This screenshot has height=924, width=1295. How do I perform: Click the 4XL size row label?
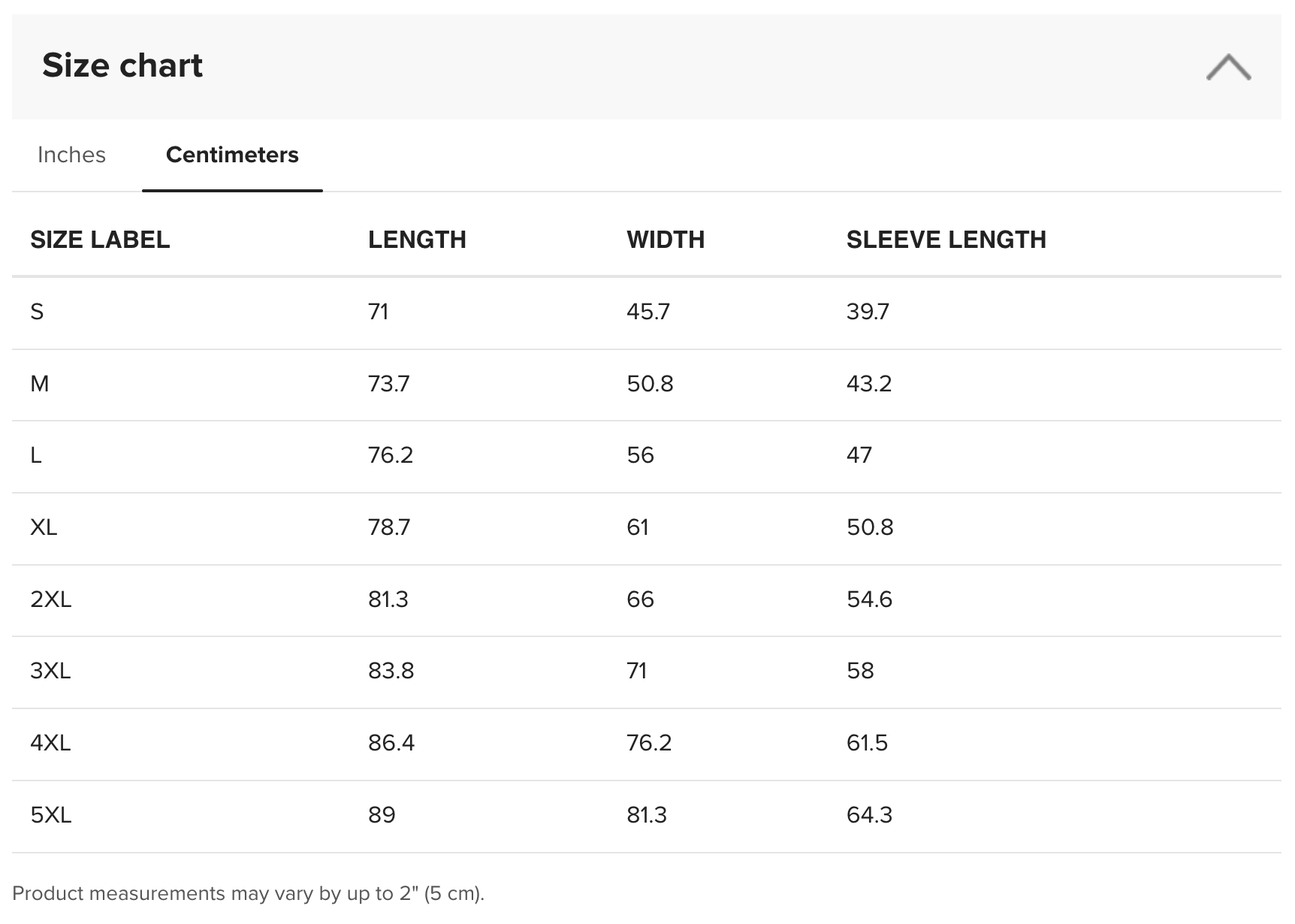pyautogui.click(x=50, y=743)
